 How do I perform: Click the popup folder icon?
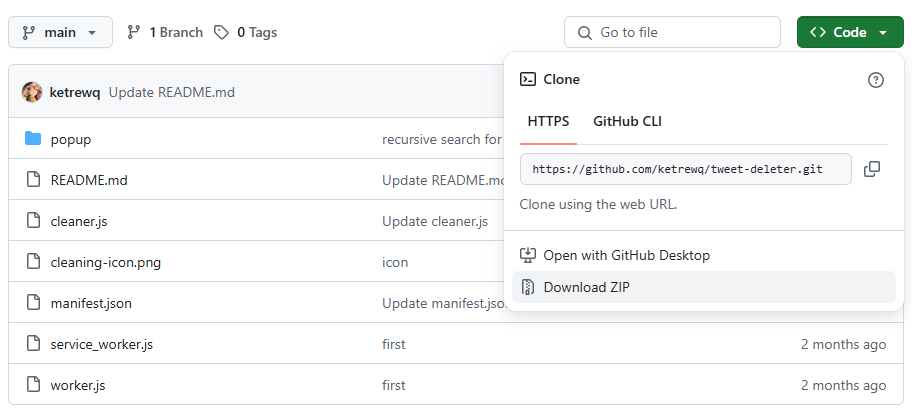pos(33,139)
